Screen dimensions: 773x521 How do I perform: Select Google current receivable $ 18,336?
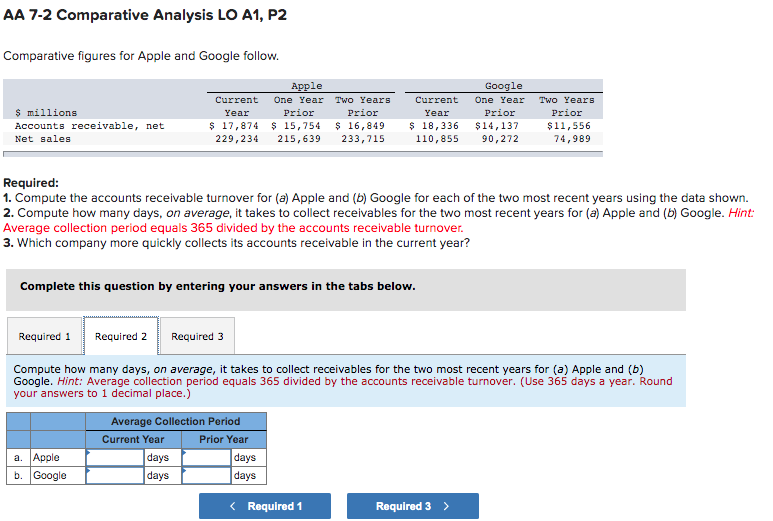[434, 126]
